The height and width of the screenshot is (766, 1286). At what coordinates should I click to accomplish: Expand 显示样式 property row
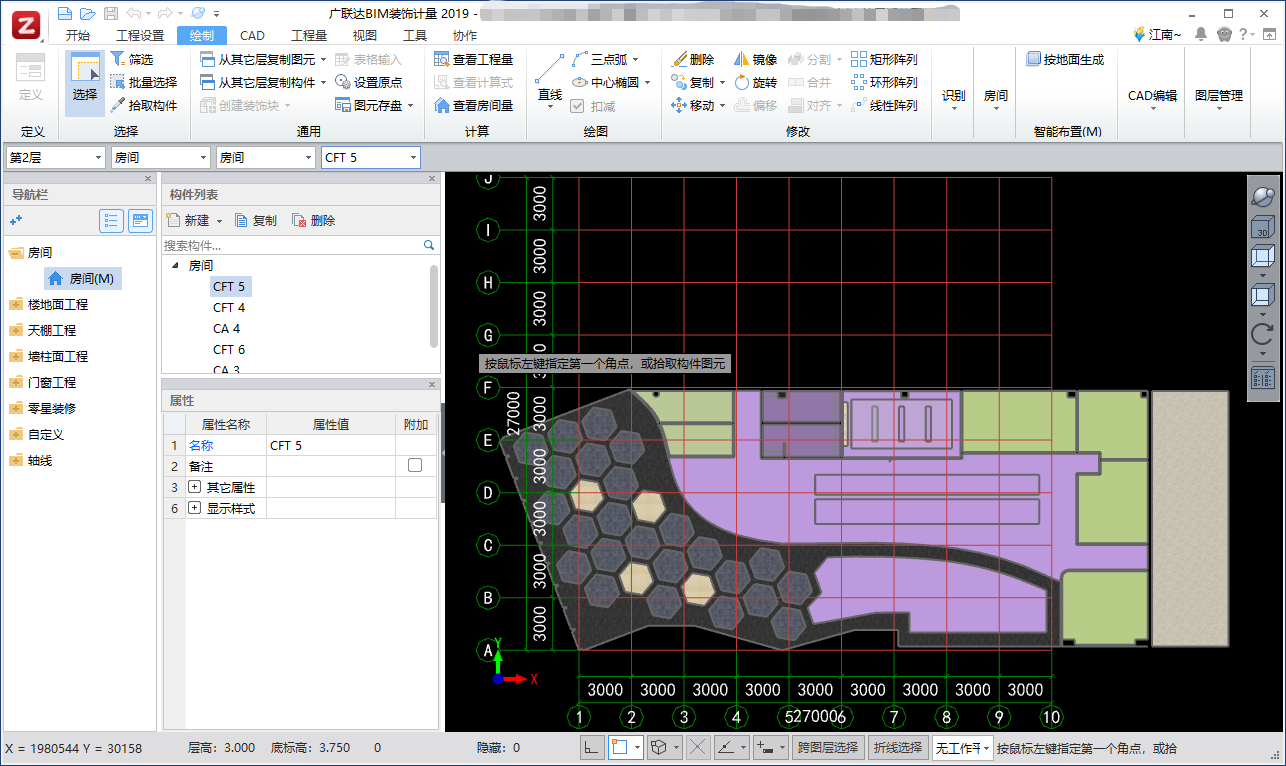coord(194,509)
